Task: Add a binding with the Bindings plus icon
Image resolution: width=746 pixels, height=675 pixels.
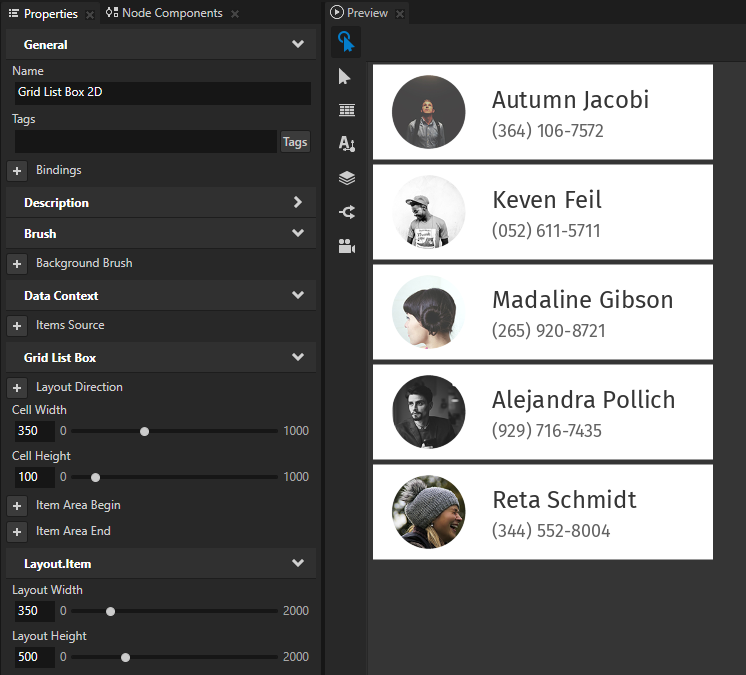Action: pos(17,171)
